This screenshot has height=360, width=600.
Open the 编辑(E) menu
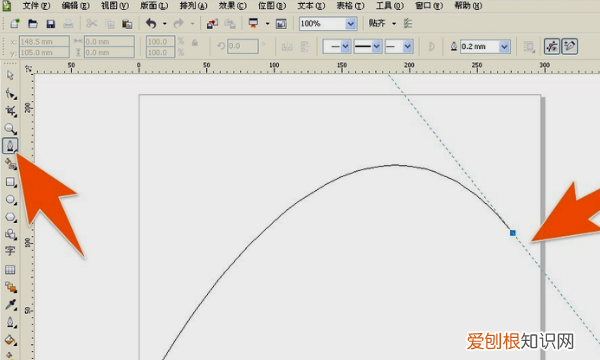pos(76,6)
